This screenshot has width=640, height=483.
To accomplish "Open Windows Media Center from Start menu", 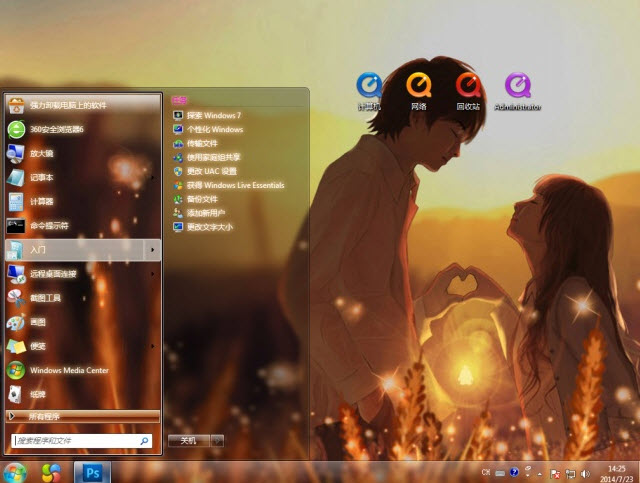I will click(x=68, y=370).
